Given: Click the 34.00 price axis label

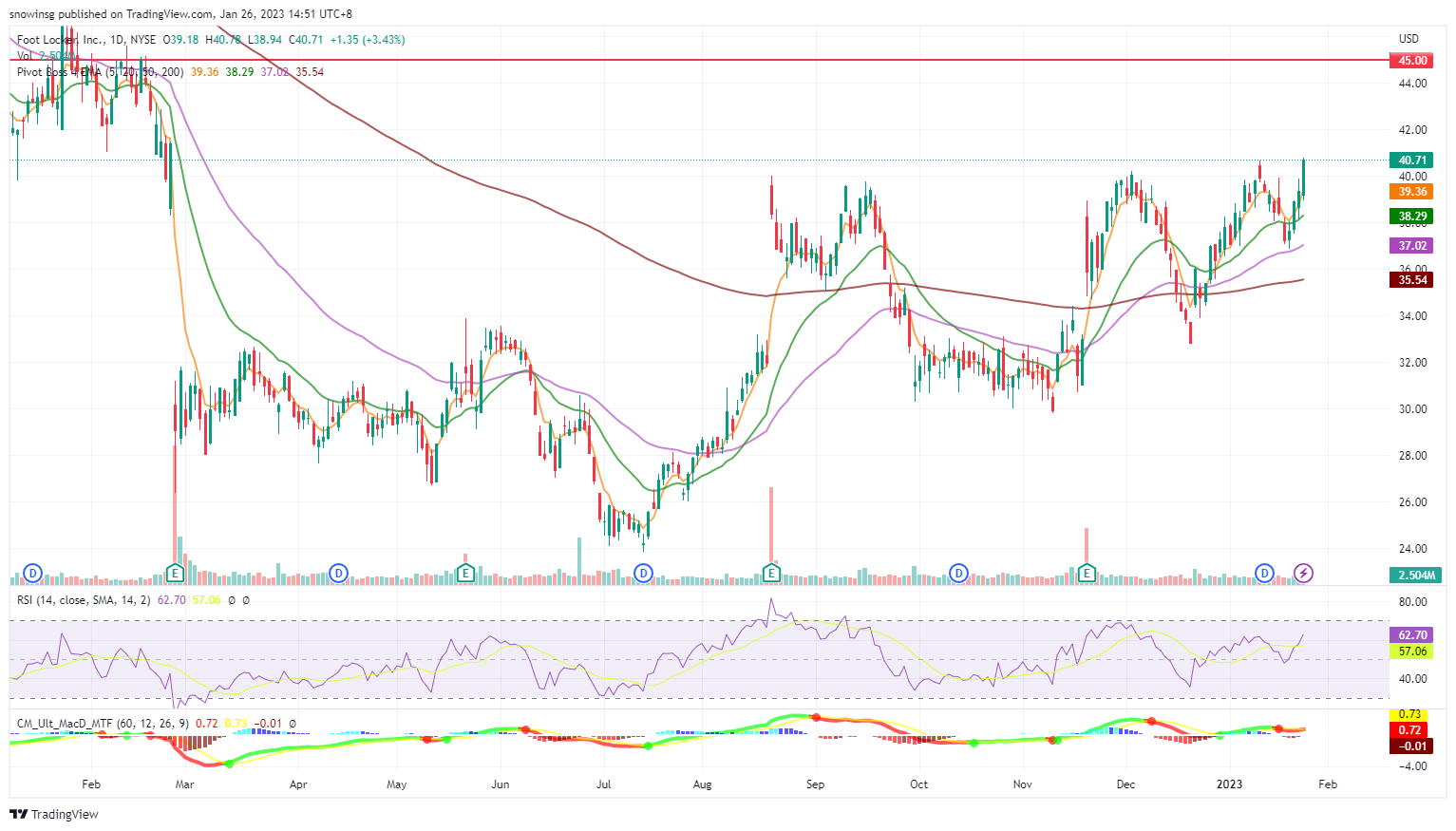Looking at the screenshot, I should pos(1411,316).
